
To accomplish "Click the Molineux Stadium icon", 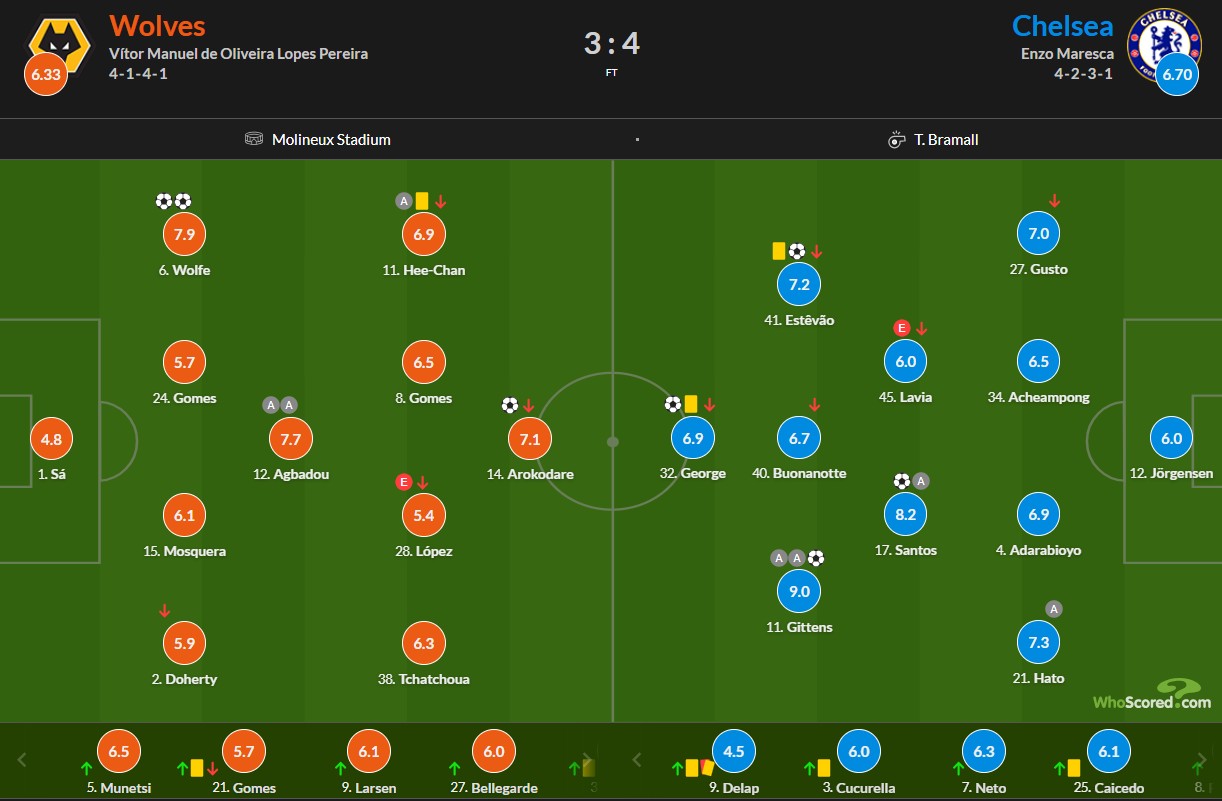I will (x=254, y=139).
